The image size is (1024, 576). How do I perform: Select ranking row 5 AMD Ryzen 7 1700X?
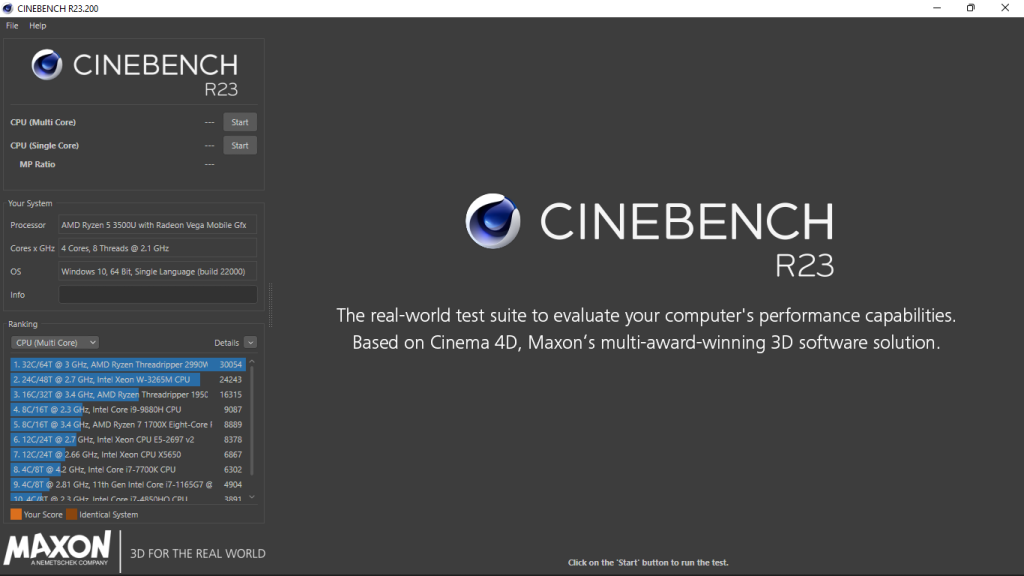pos(128,424)
